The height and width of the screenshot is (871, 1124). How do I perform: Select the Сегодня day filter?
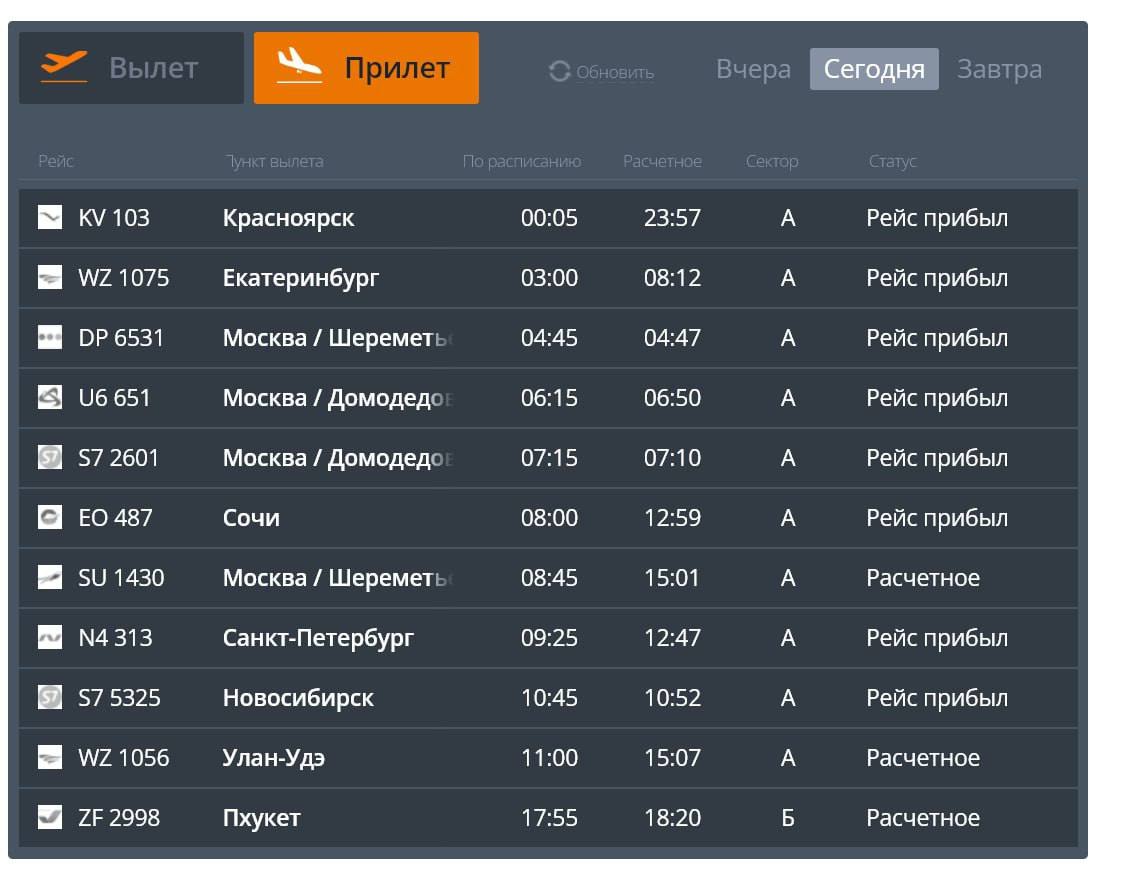click(873, 69)
